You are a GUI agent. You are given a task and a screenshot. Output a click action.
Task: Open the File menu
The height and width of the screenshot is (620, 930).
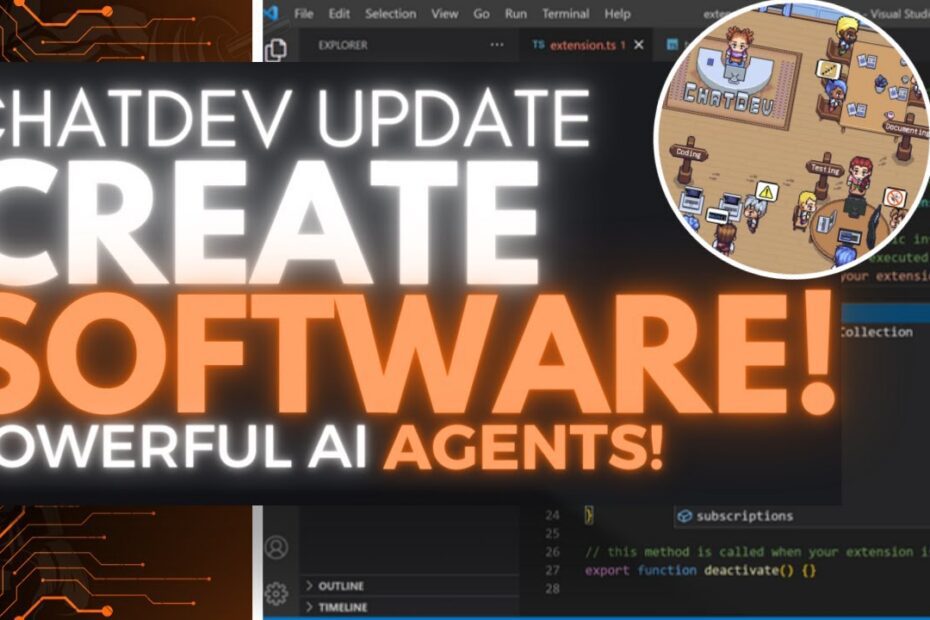tap(304, 14)
